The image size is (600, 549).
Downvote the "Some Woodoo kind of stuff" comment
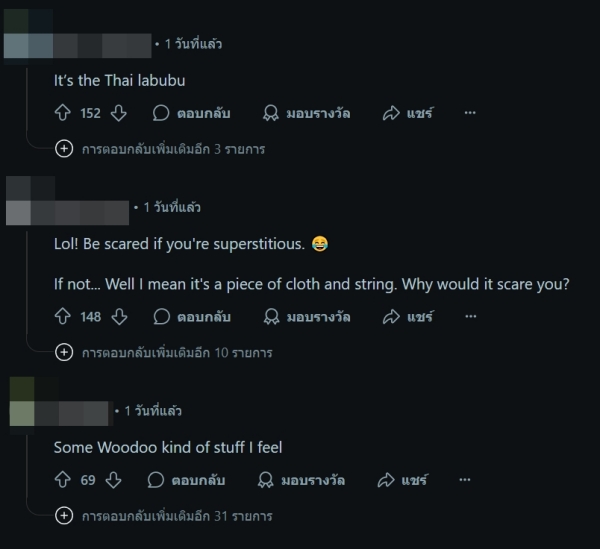click(113, 480)
